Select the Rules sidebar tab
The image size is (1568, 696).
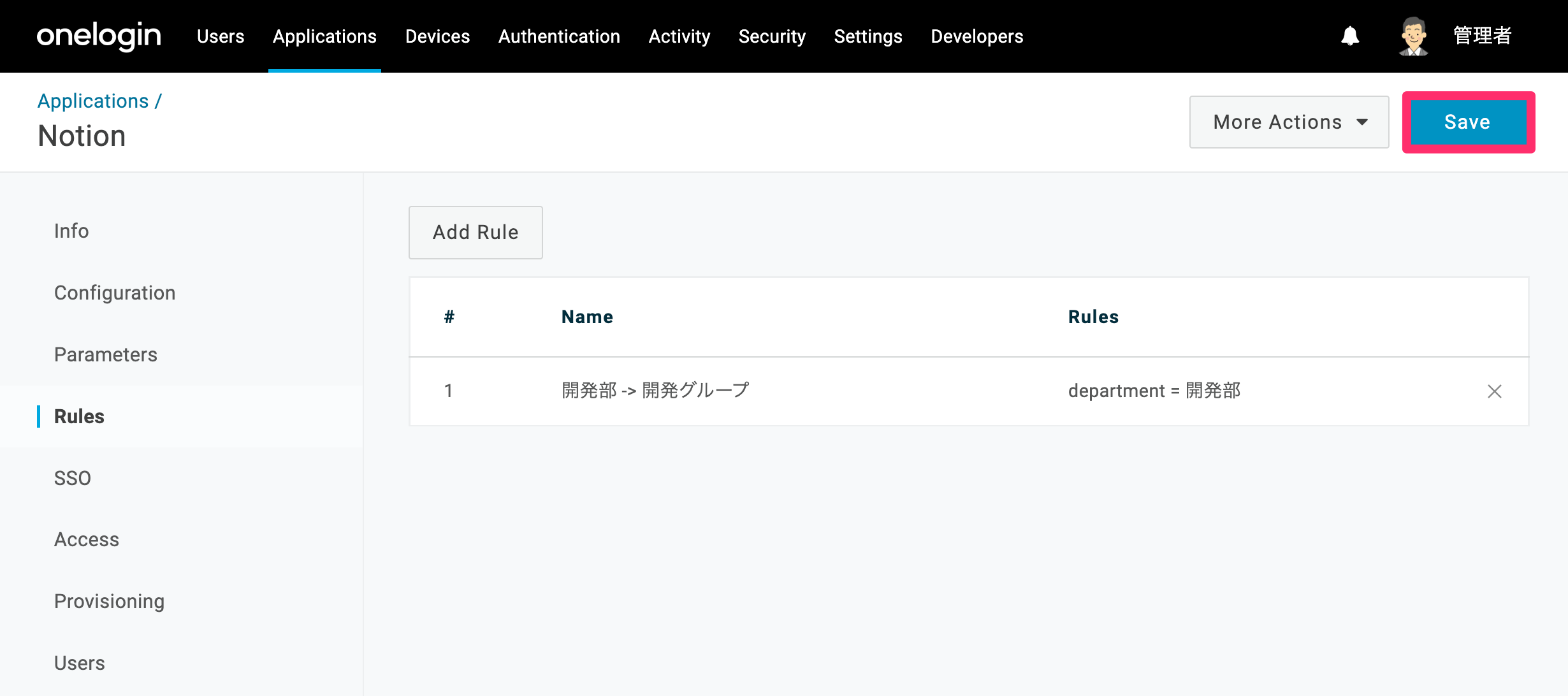[79, 416]
